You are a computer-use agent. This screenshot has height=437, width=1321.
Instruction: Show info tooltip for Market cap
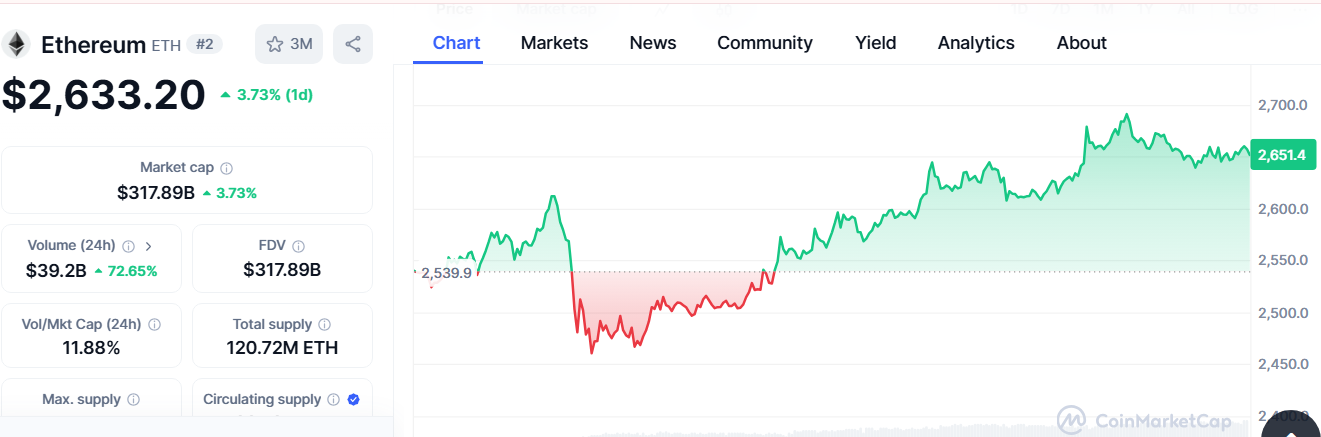(227, 168)
